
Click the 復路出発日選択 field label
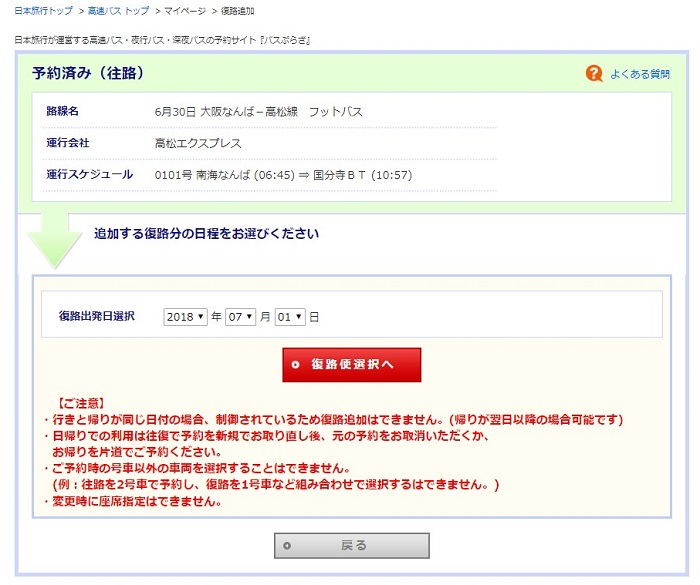[96, 316]
